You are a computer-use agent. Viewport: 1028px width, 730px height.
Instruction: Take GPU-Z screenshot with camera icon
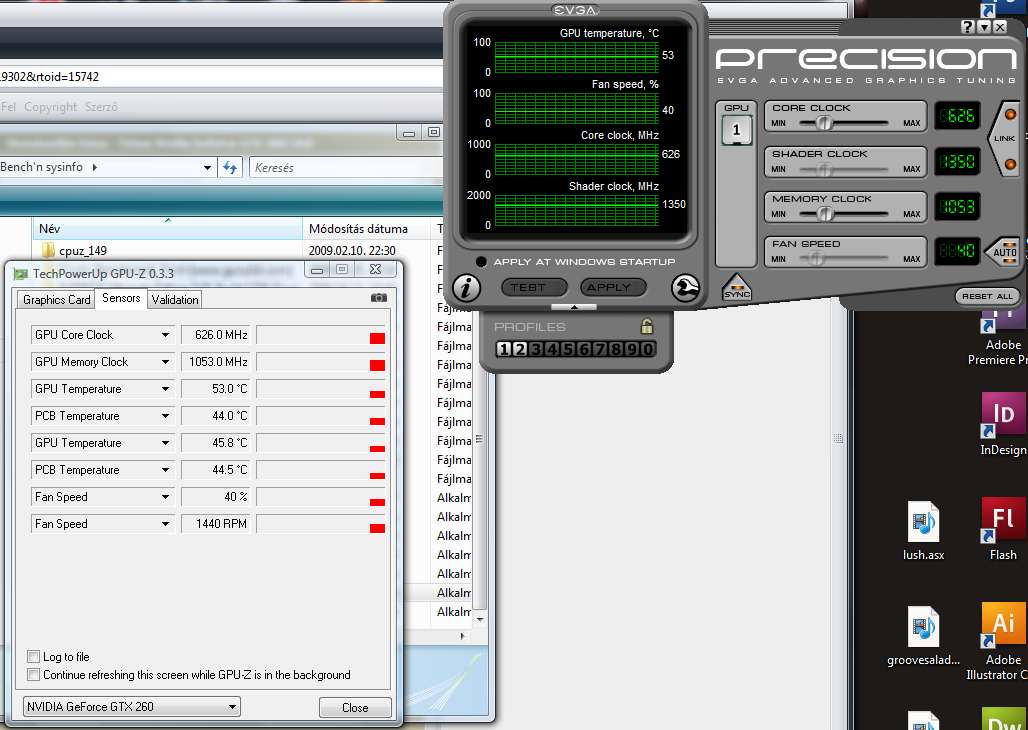click(378, 298)
